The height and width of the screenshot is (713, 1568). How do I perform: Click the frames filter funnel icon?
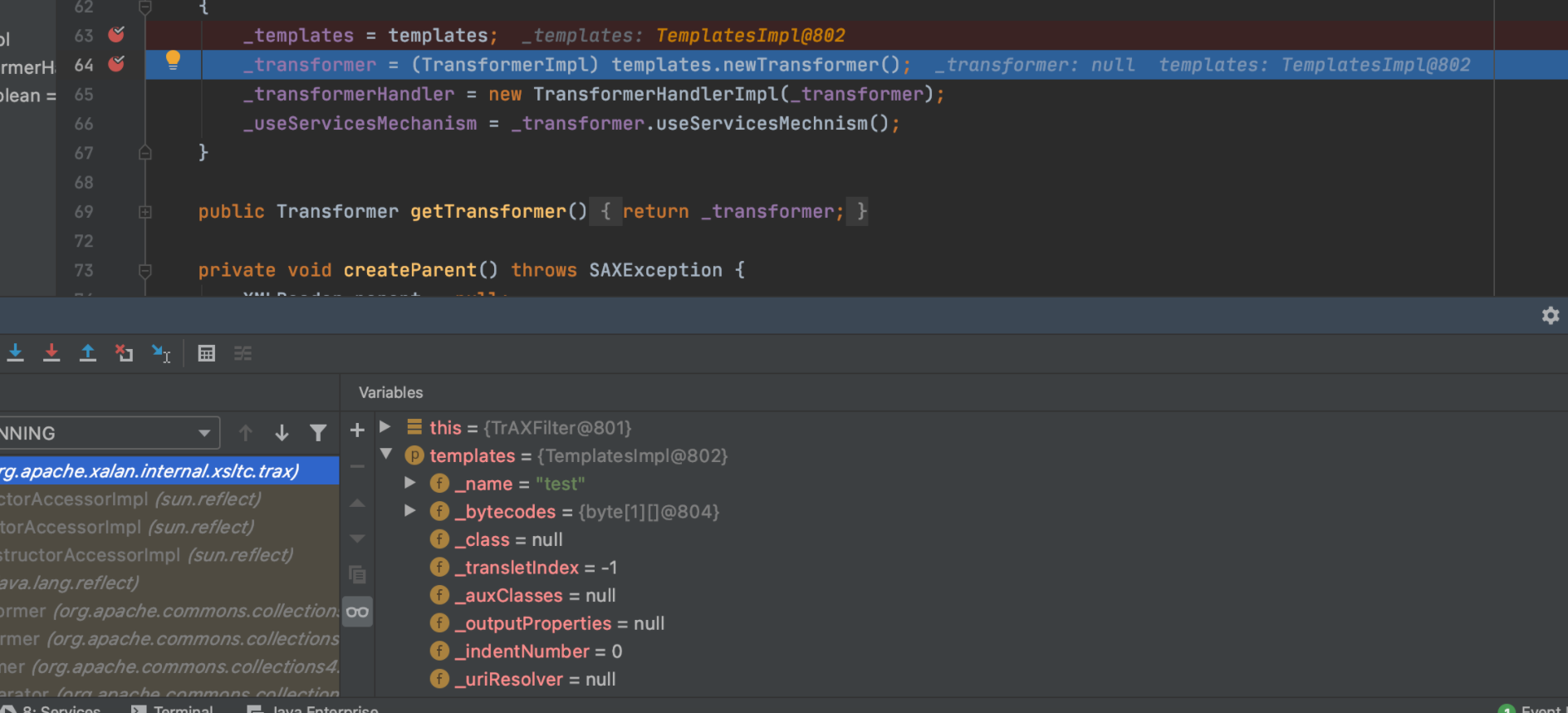tap(318, 433)
